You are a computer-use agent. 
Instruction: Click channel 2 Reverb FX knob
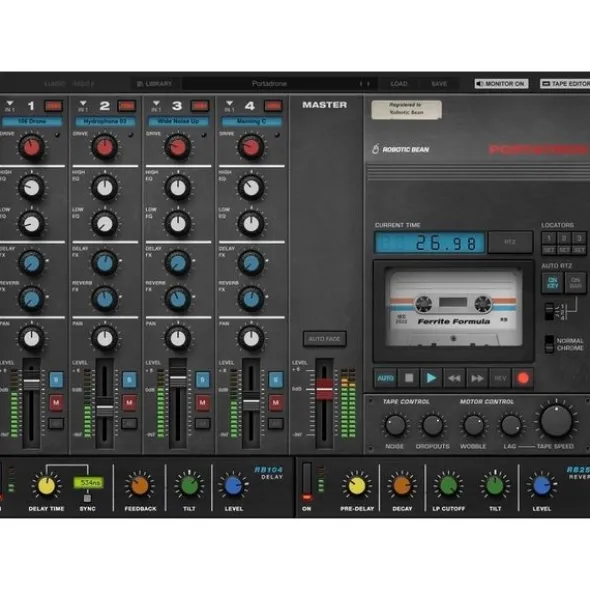tap(105, 299)
